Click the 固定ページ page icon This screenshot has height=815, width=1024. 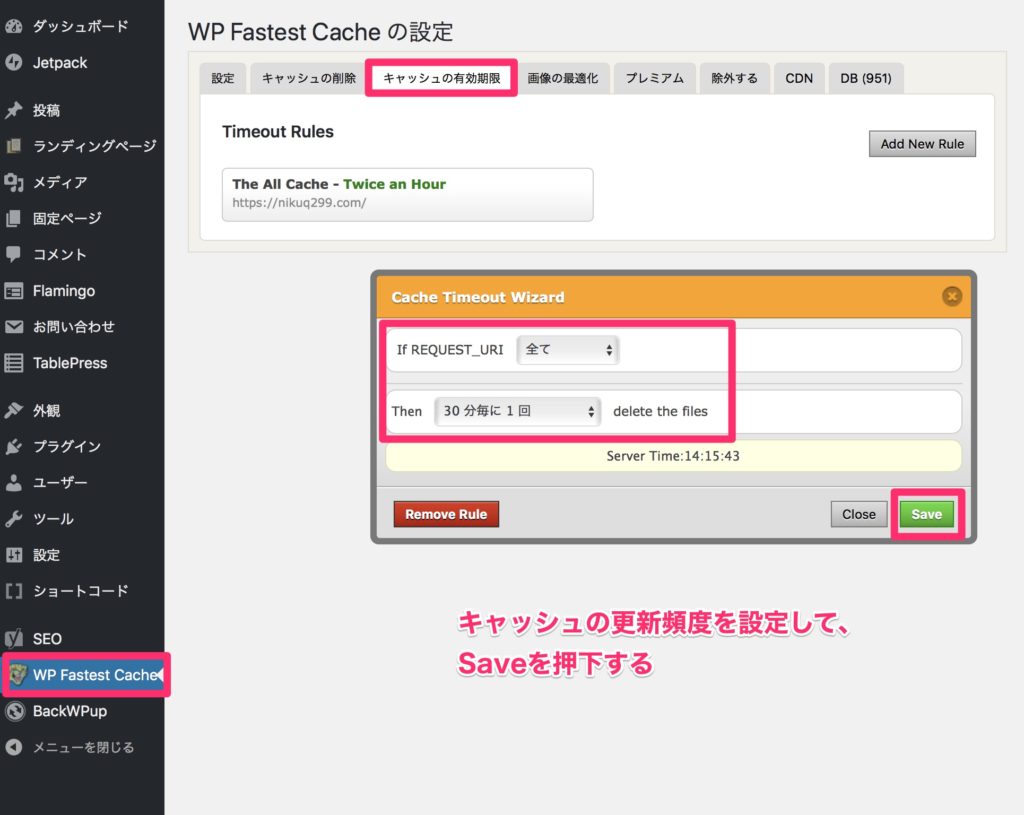(x=14, y=218)
